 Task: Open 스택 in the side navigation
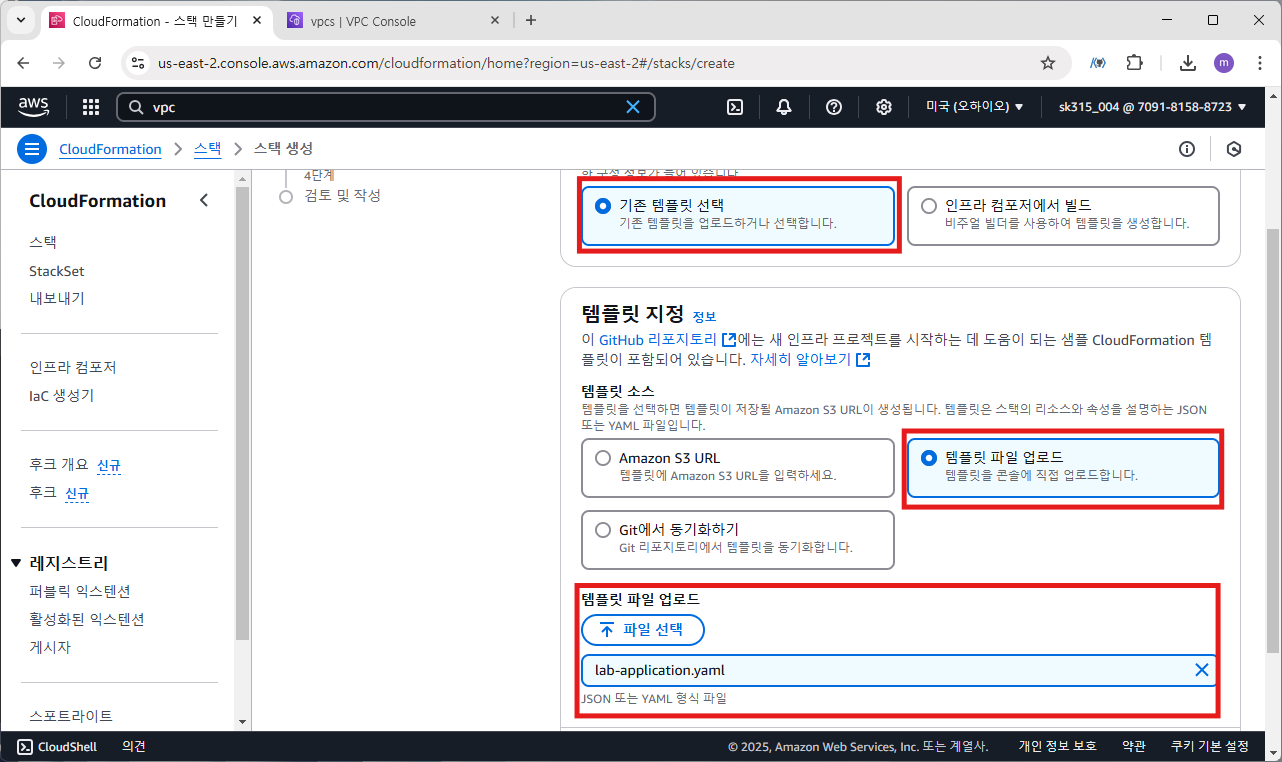[x=43, y=242]
